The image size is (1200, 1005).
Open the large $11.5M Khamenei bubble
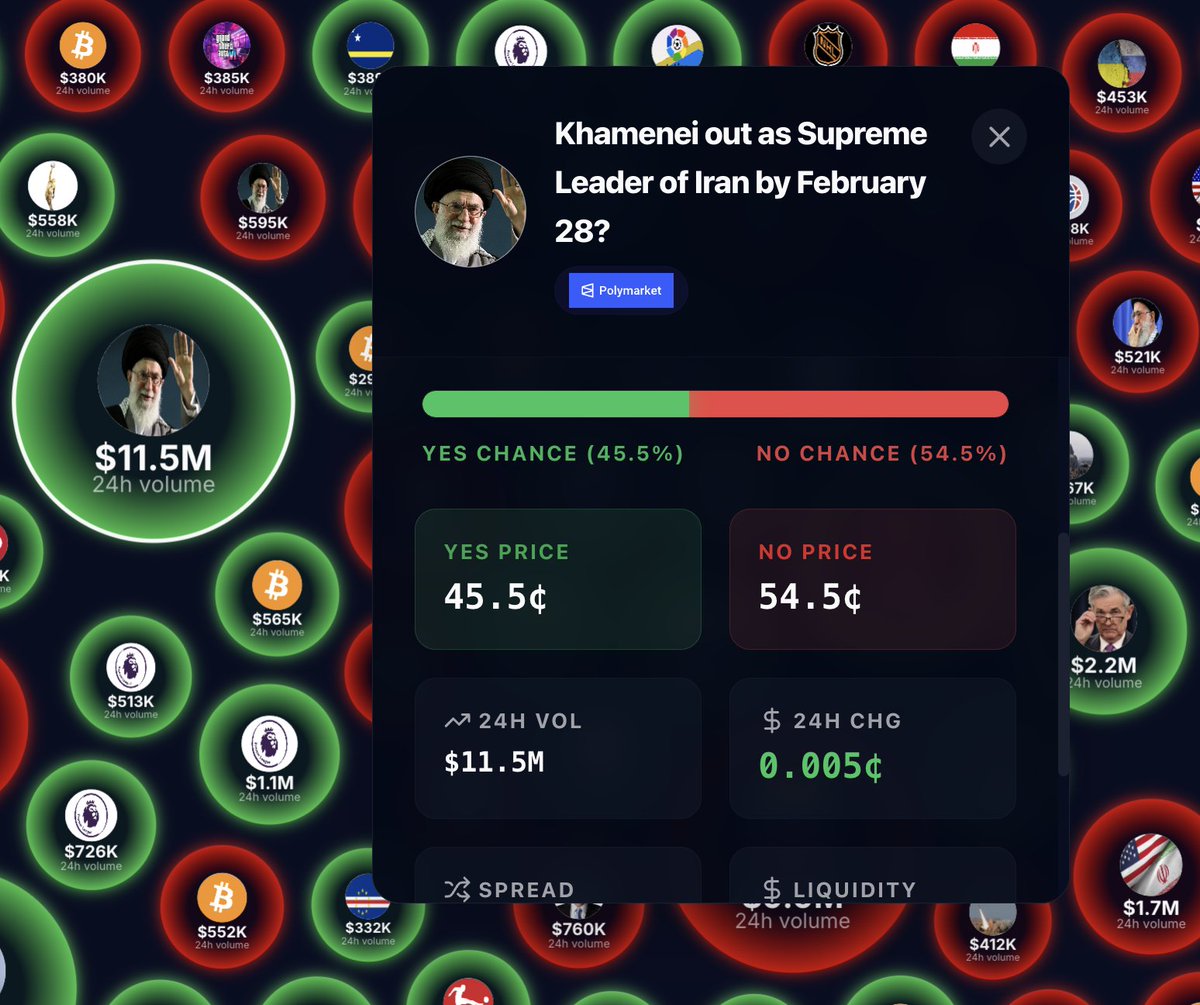point(153,401)
